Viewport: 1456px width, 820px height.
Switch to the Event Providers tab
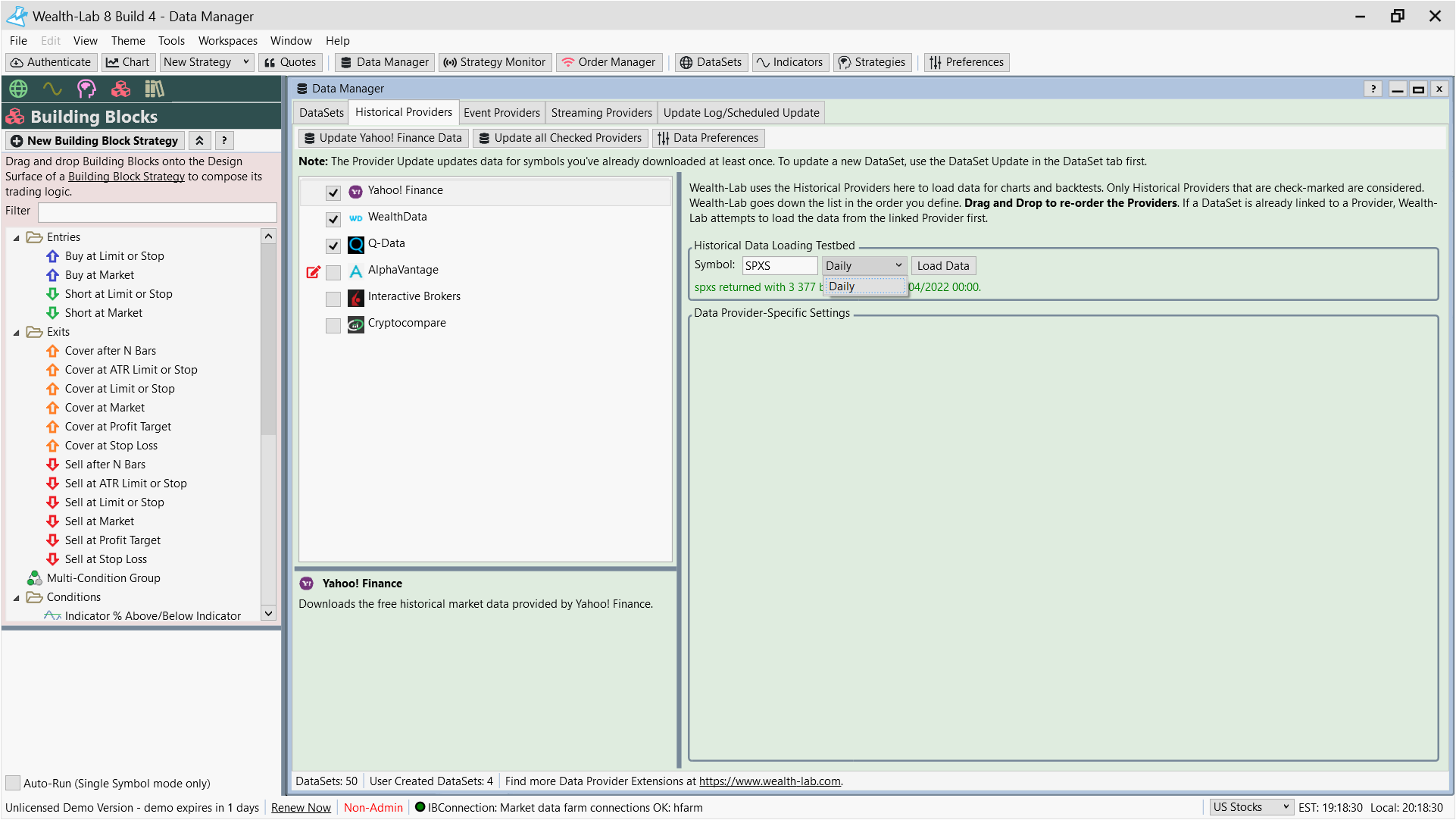point(501,113)
